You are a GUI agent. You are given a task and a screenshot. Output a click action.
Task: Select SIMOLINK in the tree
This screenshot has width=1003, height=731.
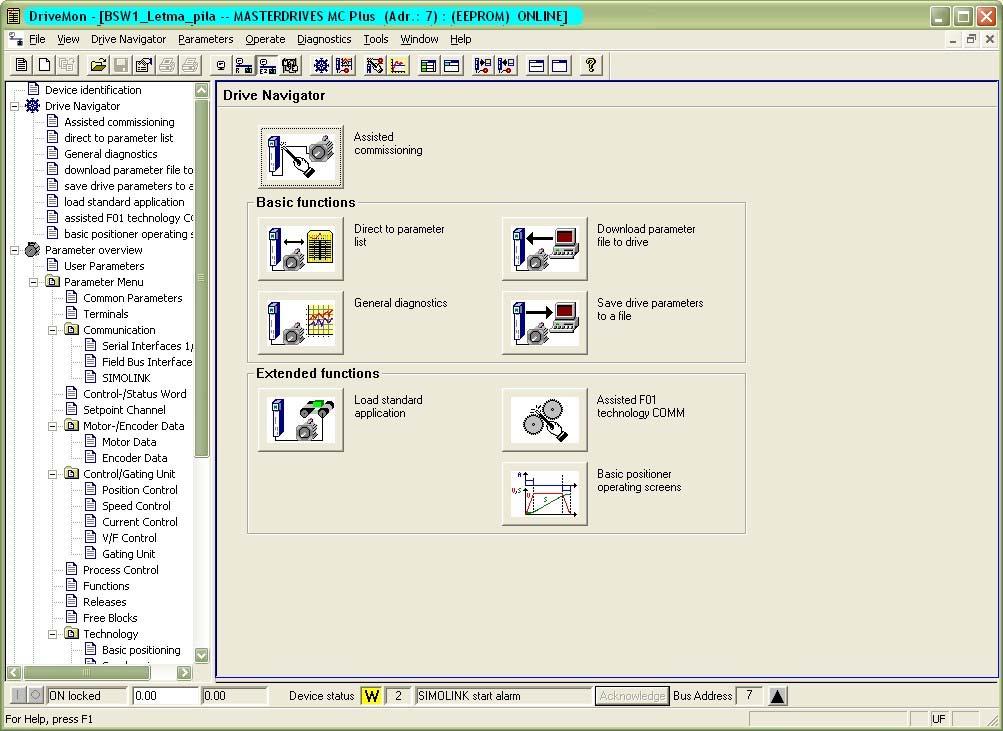click(x=126, y=378)
